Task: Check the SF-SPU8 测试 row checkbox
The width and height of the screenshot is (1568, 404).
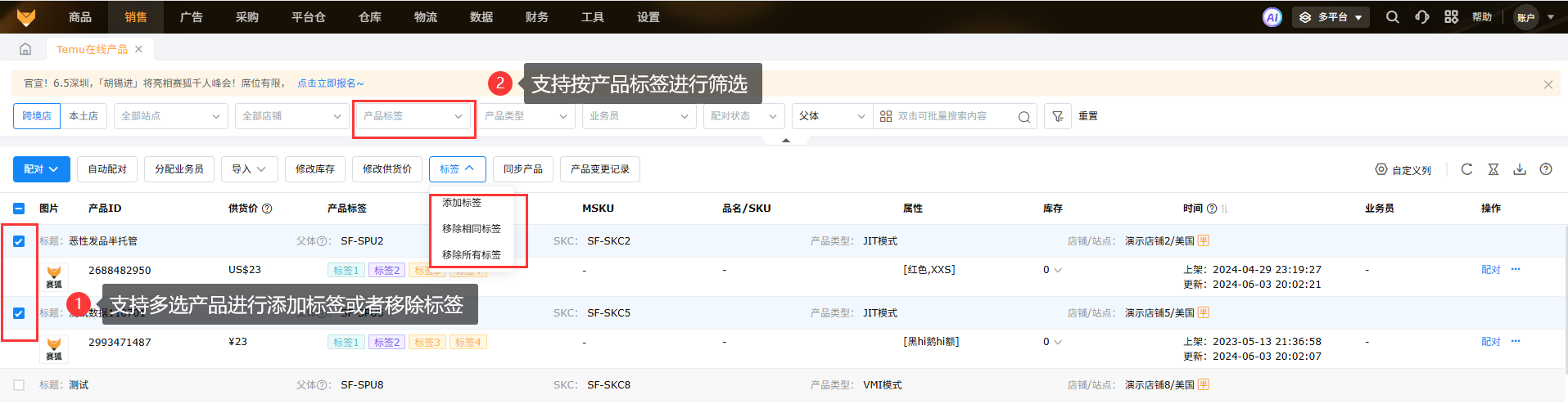Action: pos(19,385)
